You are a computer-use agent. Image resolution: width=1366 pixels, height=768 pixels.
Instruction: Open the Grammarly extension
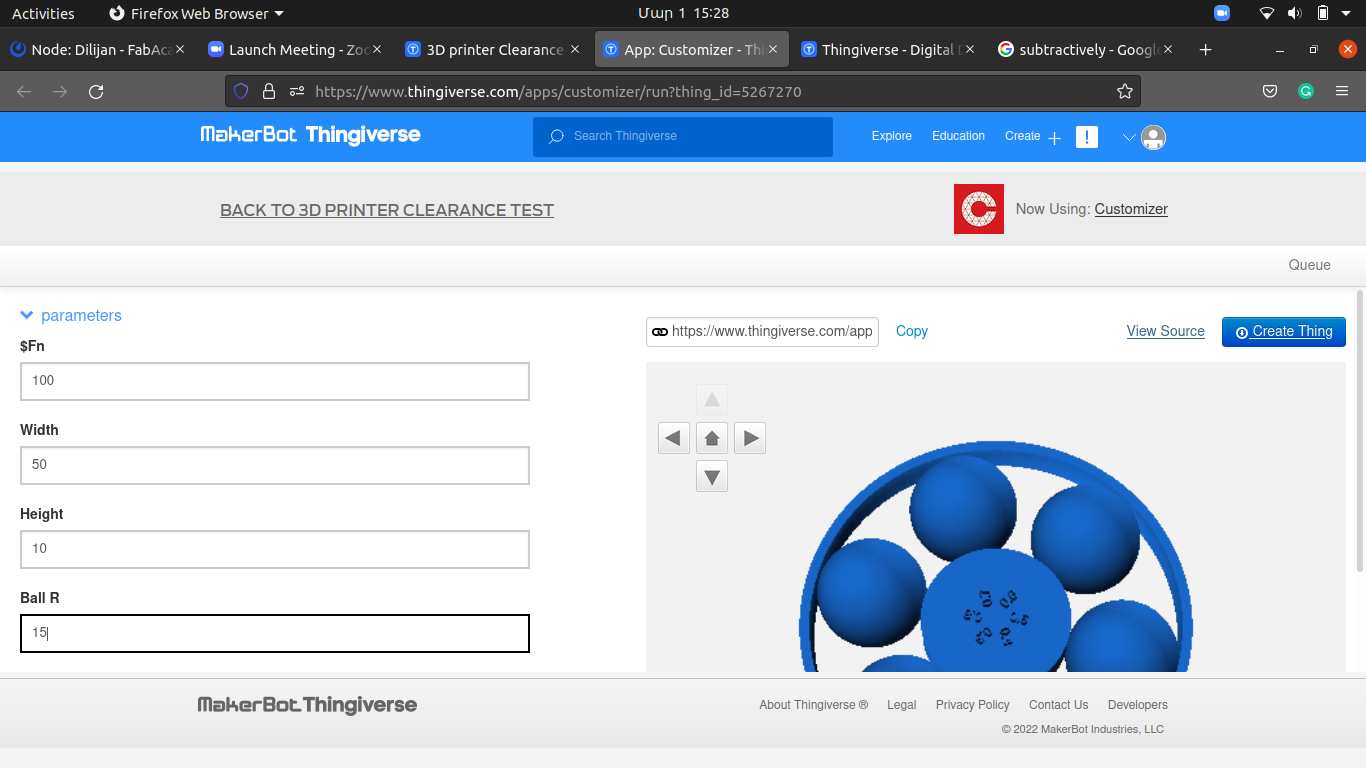pos(1306,91)
